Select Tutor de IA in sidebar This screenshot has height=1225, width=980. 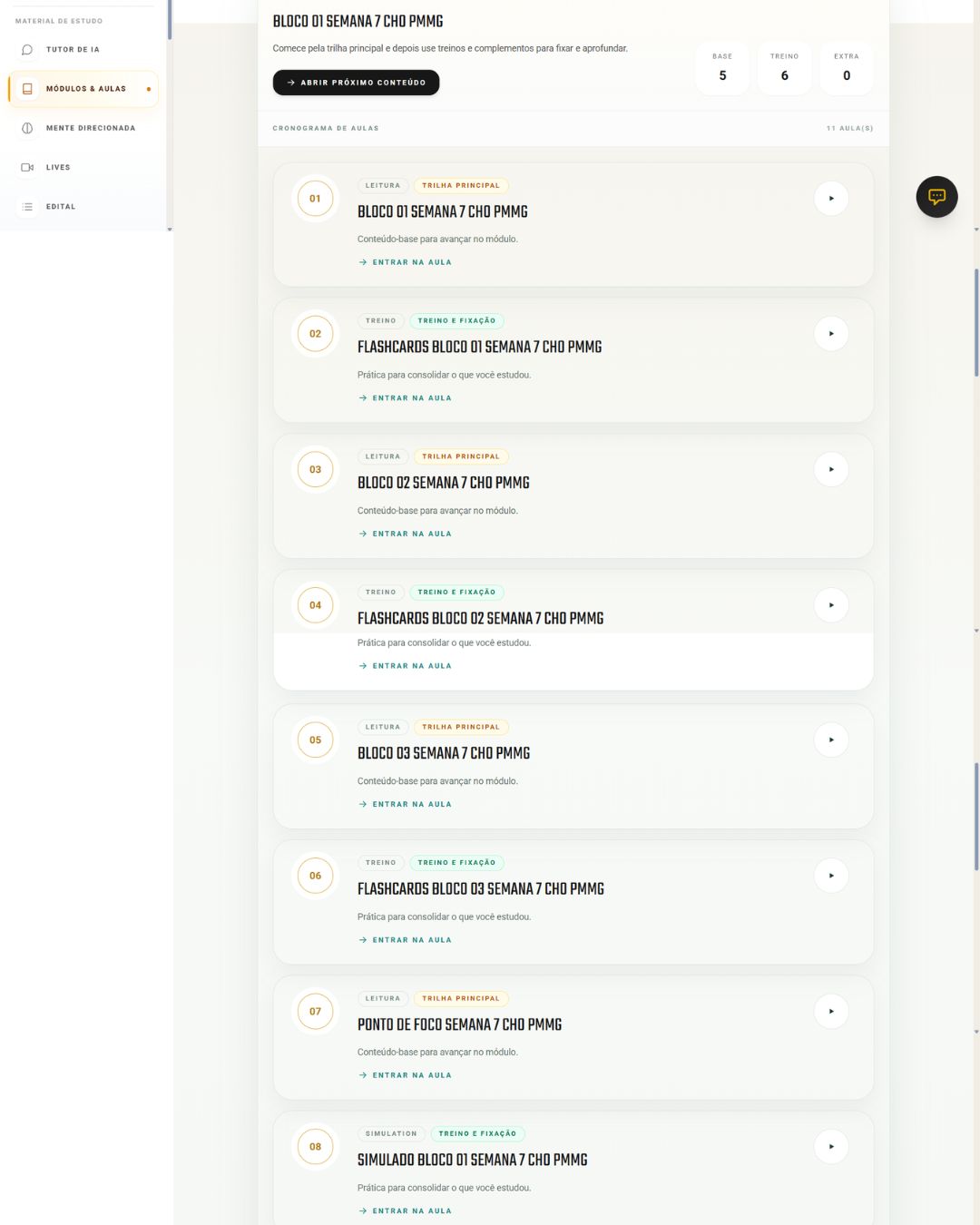click(83, 50)
